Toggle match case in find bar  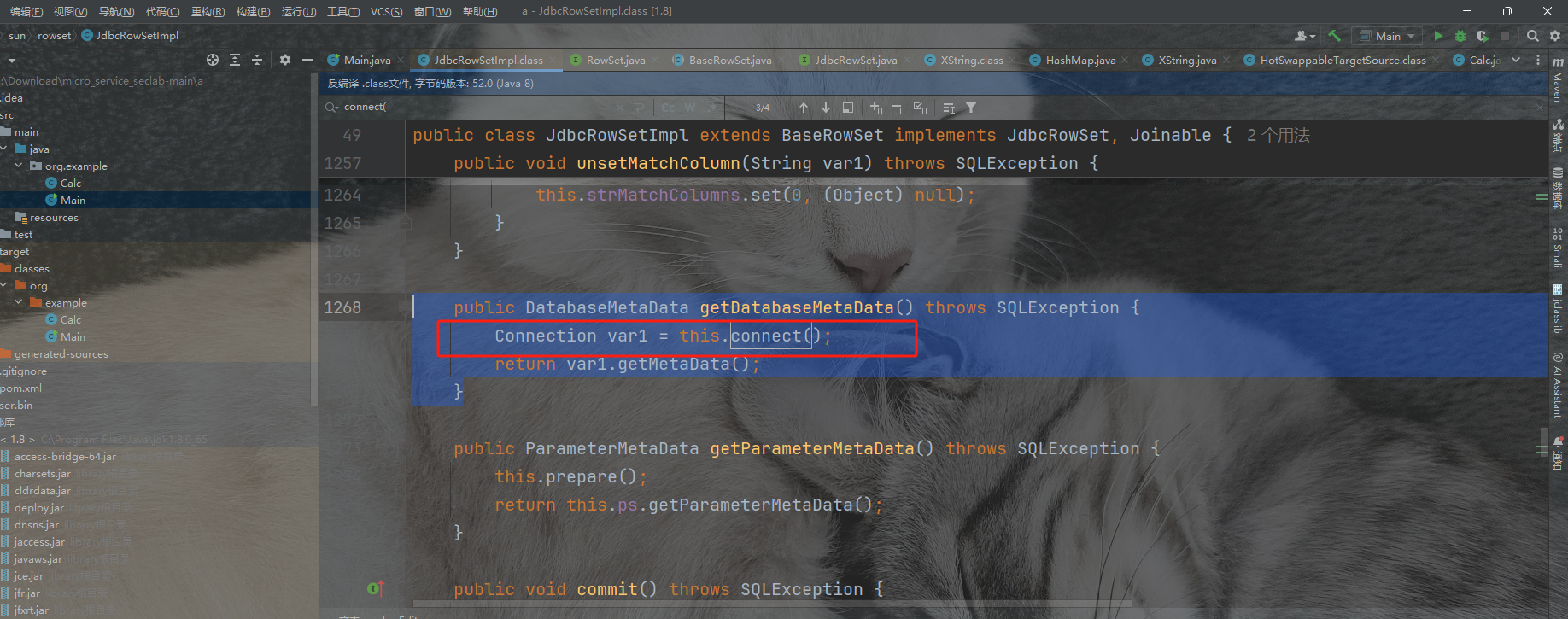[668, 108]
